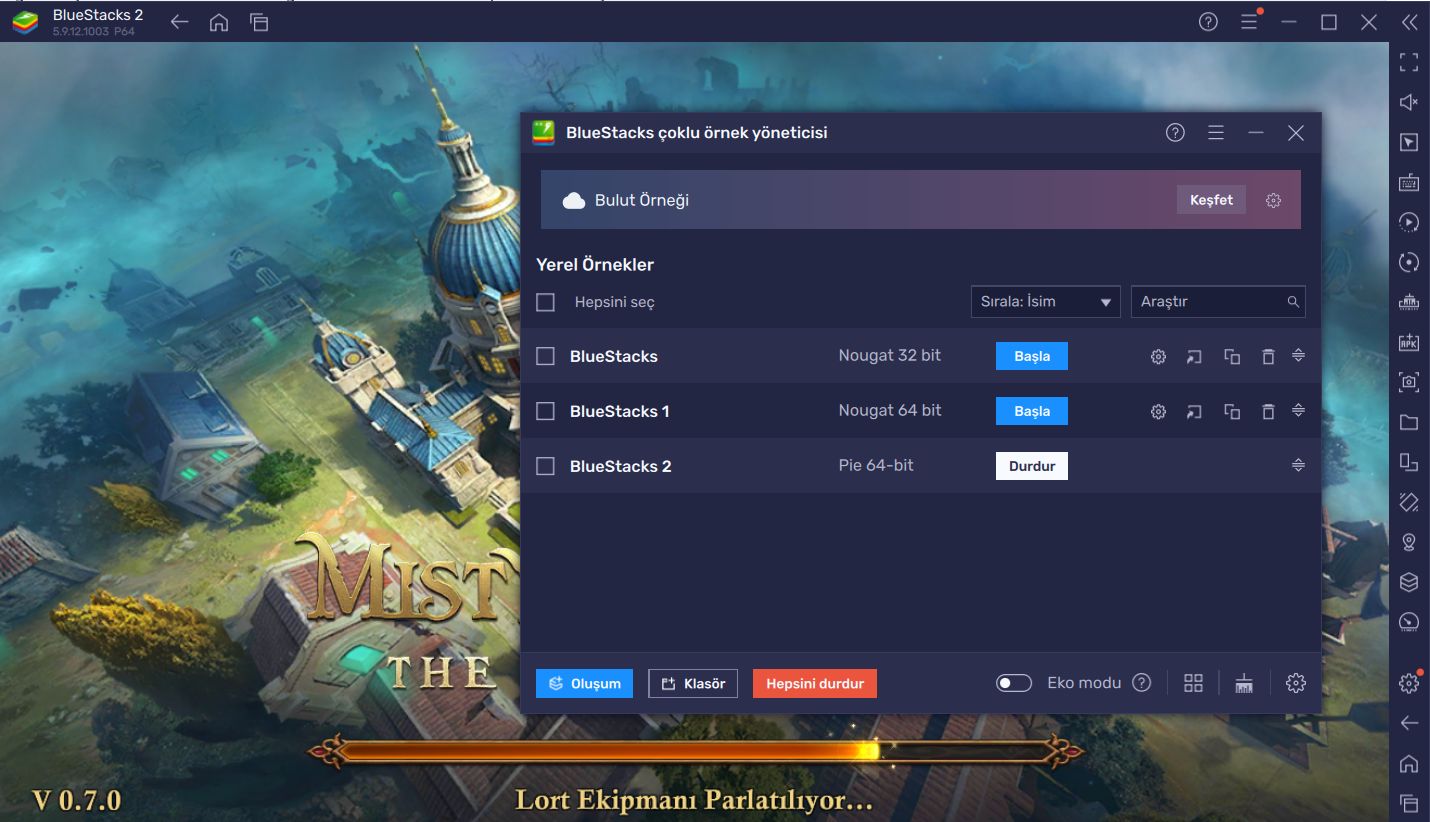
Task: Open the Sırala: İsim sort dropdown
Action: pyautogui.click(x=1045, y=302)
